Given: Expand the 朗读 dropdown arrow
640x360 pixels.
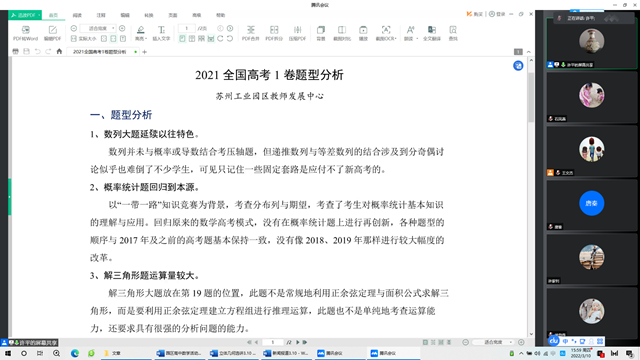Looking at the screenshot, I should 417,39.
